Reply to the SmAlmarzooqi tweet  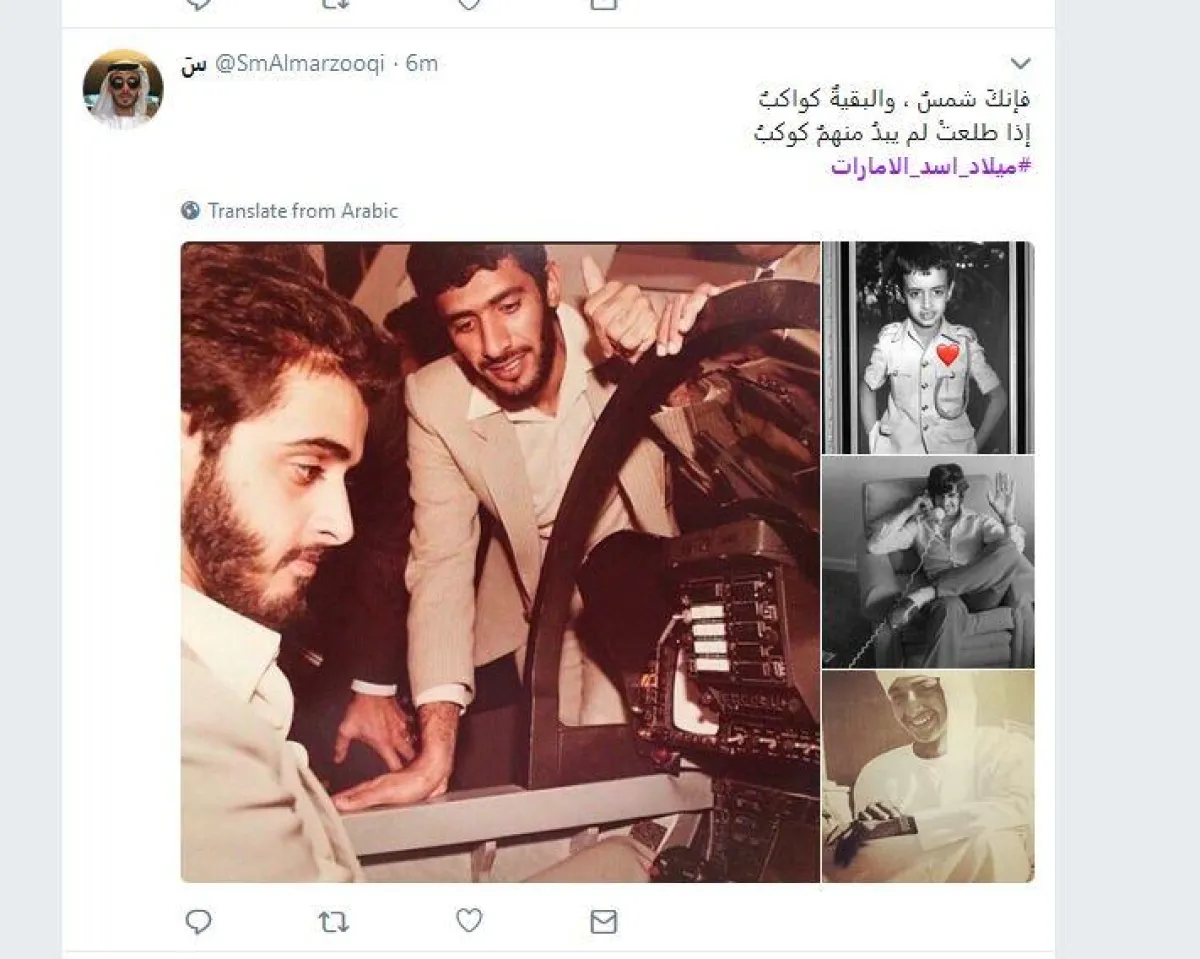tap(199, 921)
